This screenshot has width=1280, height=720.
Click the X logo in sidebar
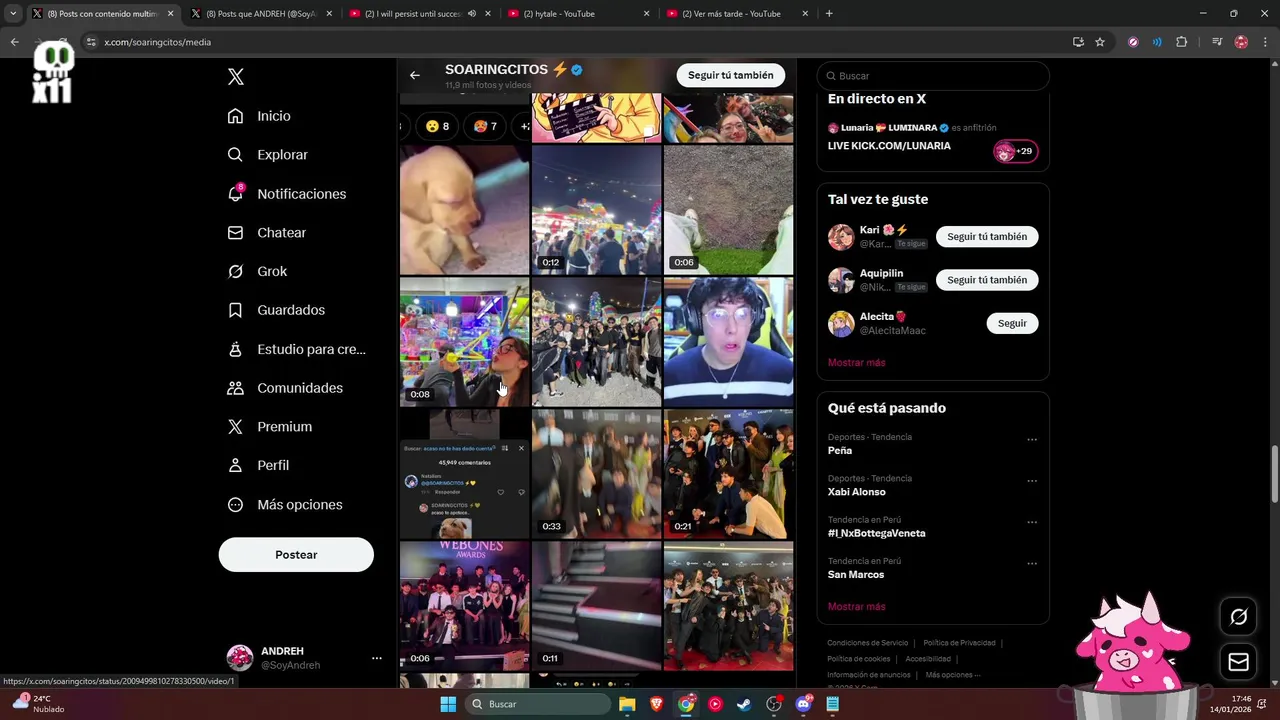click(x=236, y=77)
